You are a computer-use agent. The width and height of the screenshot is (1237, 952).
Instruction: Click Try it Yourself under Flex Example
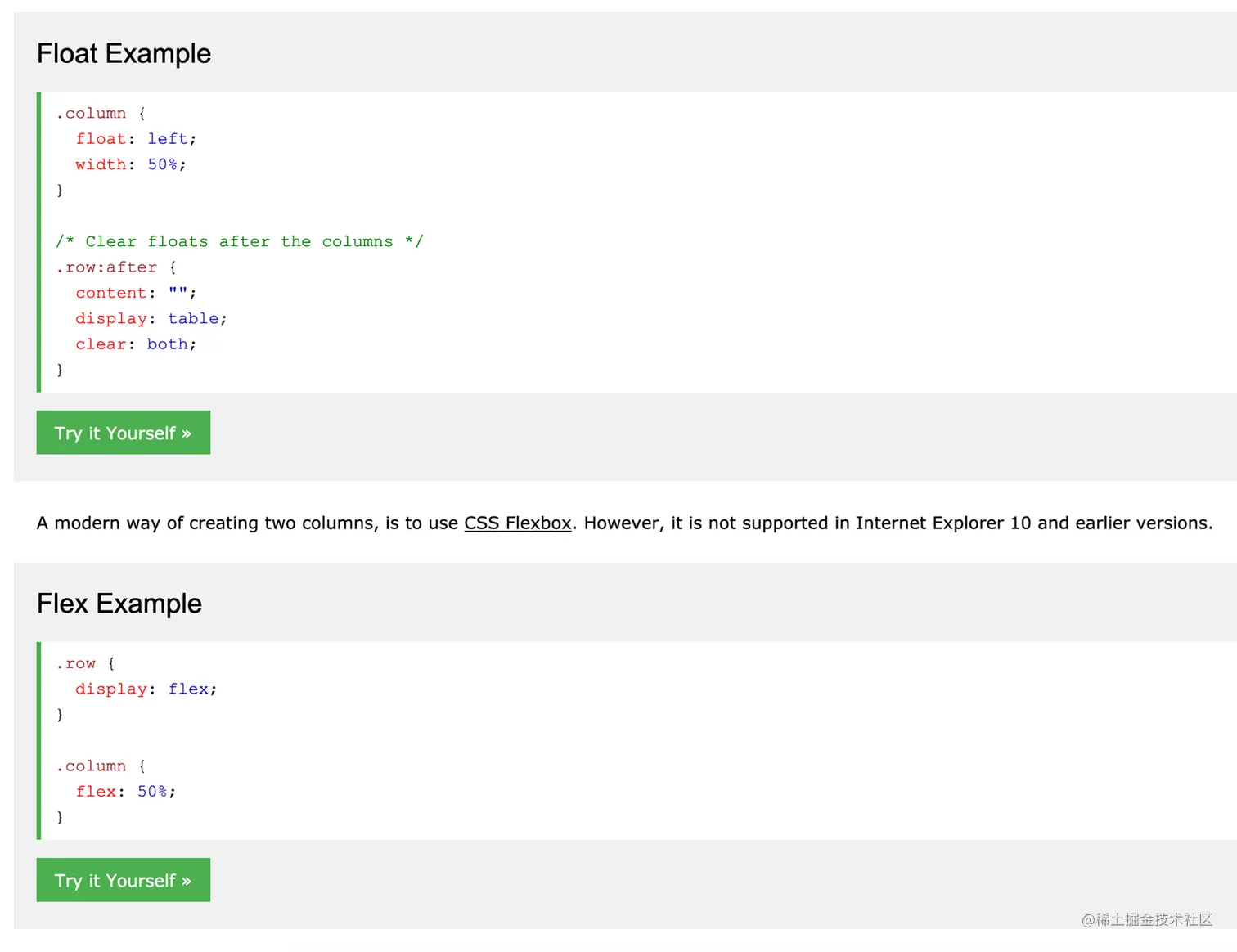tap(124, 880)
